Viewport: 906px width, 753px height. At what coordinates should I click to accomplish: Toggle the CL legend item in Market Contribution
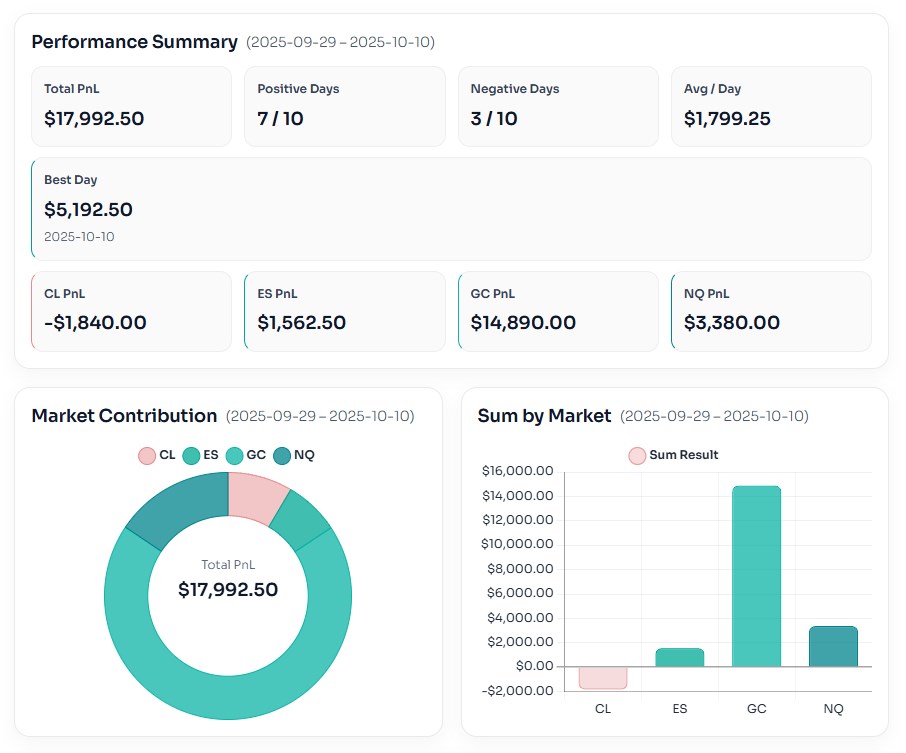tap(157, 455)
